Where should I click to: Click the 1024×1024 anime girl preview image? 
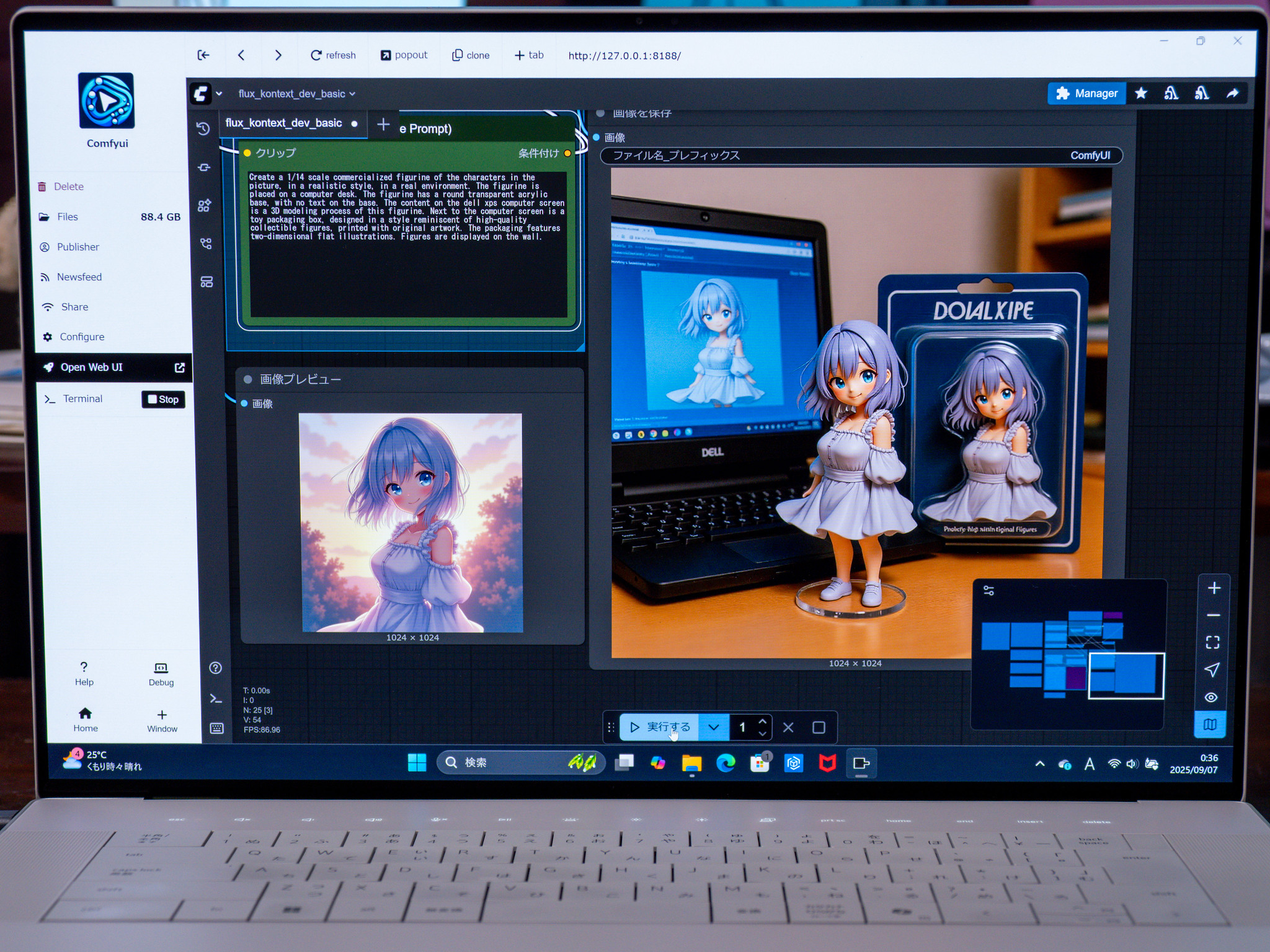[411, 527]
